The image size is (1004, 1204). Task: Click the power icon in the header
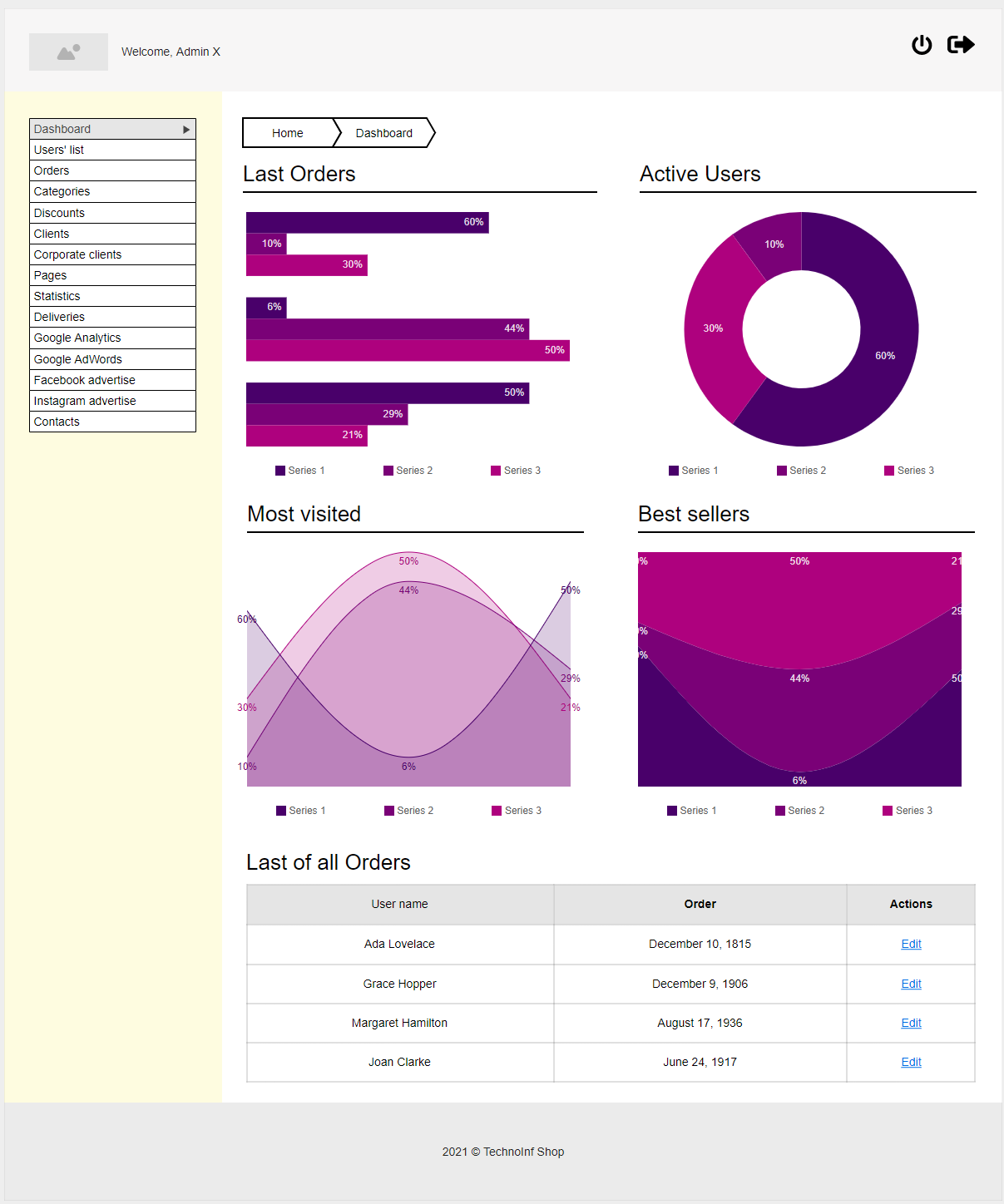[x=922, y=45]
